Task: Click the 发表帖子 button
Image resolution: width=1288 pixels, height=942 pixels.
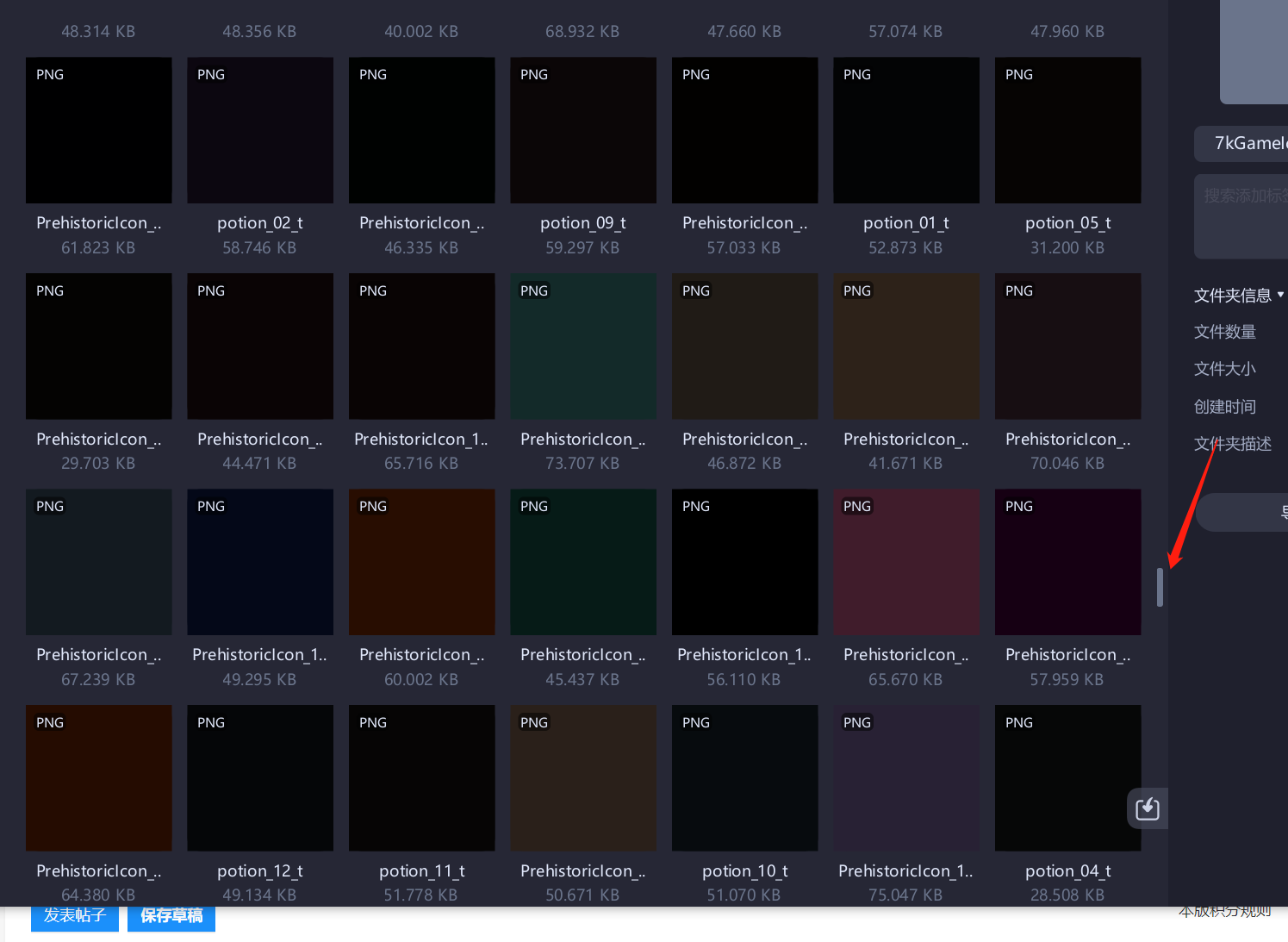Action: tap(75, 916)
